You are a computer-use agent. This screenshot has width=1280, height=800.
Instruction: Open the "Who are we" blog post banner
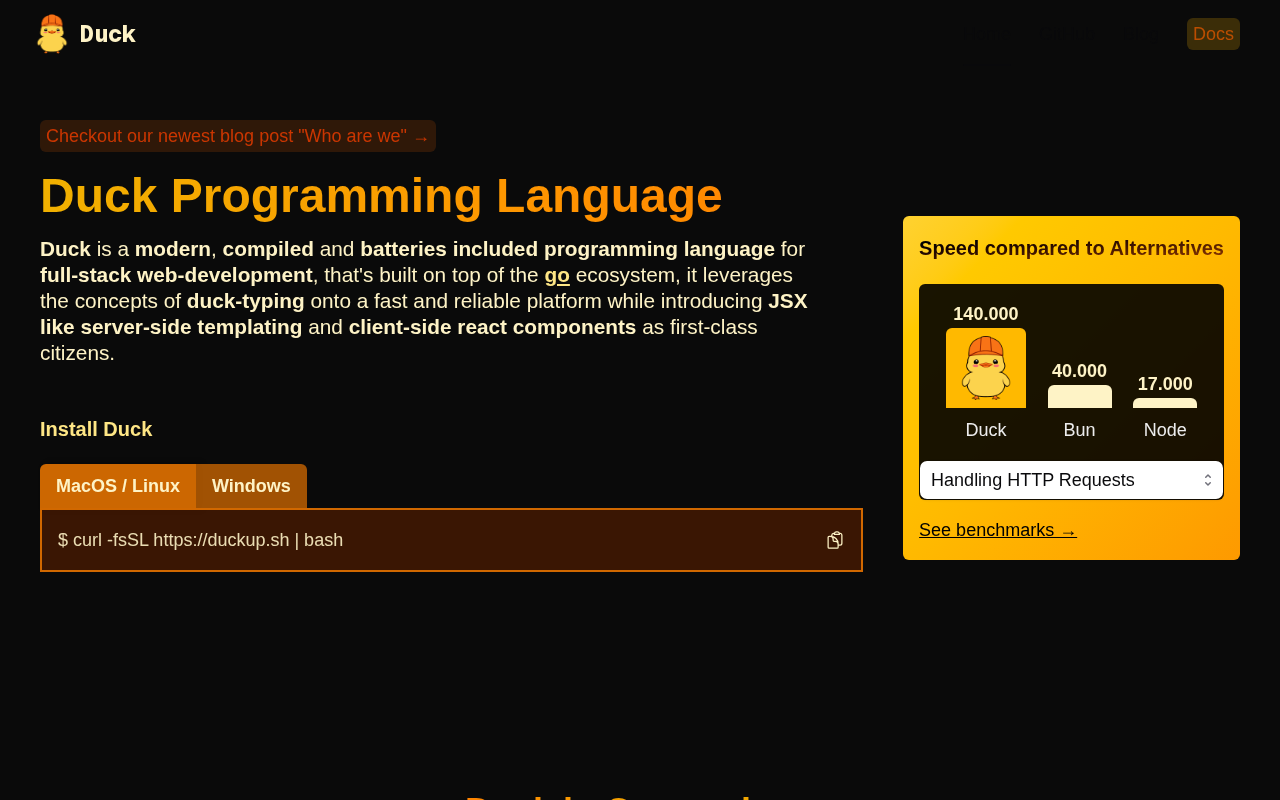tap(238, 136)
